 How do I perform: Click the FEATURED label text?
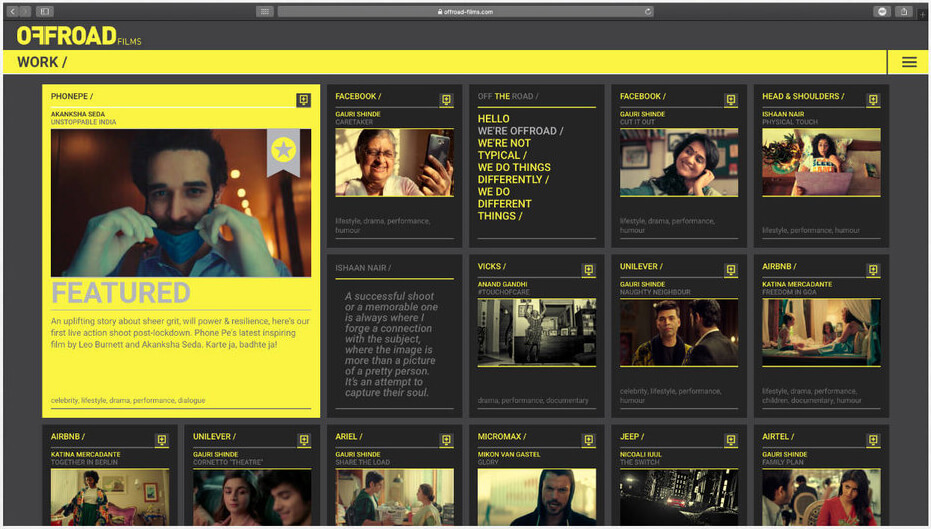click(x=121, y=293)
